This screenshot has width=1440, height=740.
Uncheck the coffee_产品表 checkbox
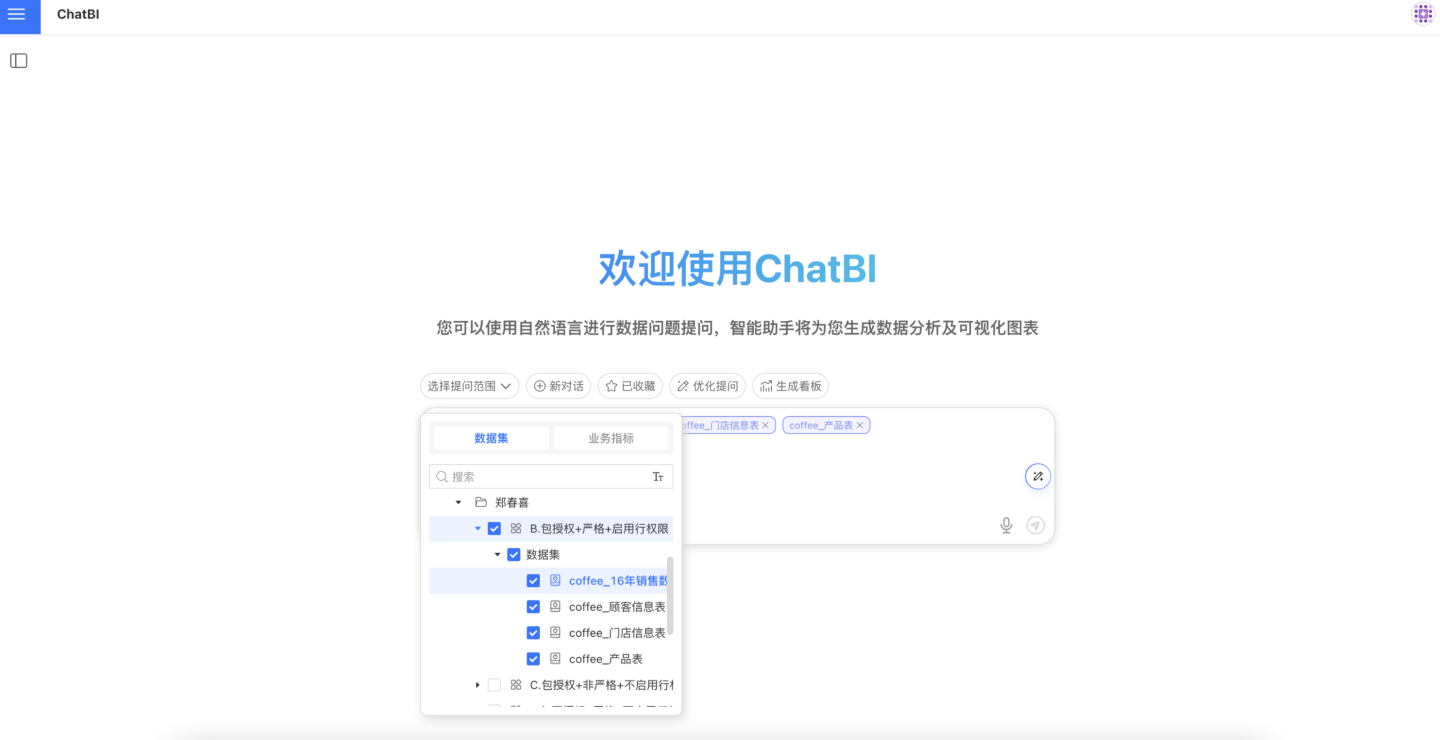click(533, 659)
